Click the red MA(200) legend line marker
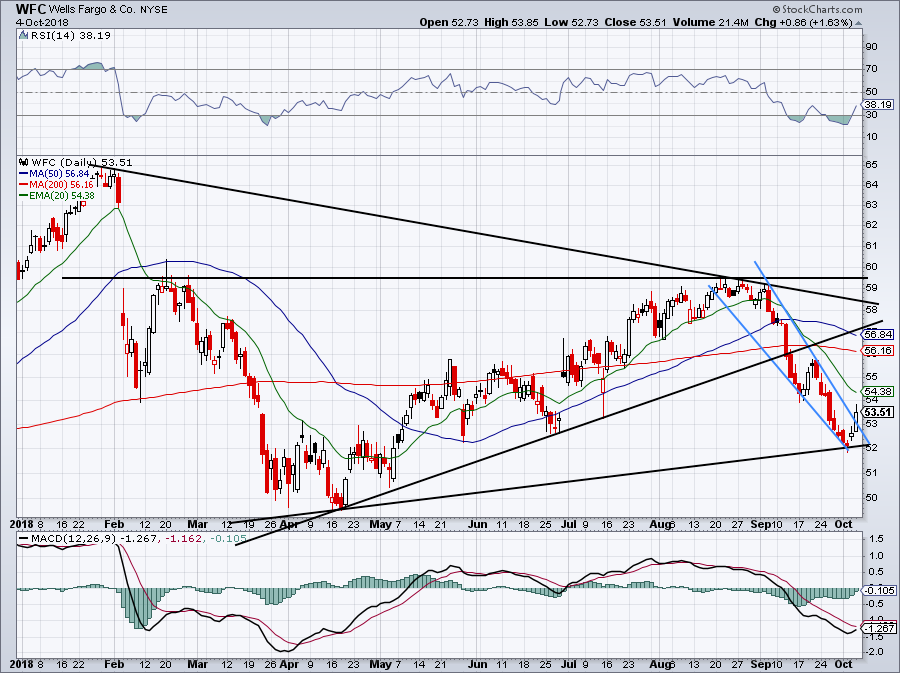 (x=24, y=185)
